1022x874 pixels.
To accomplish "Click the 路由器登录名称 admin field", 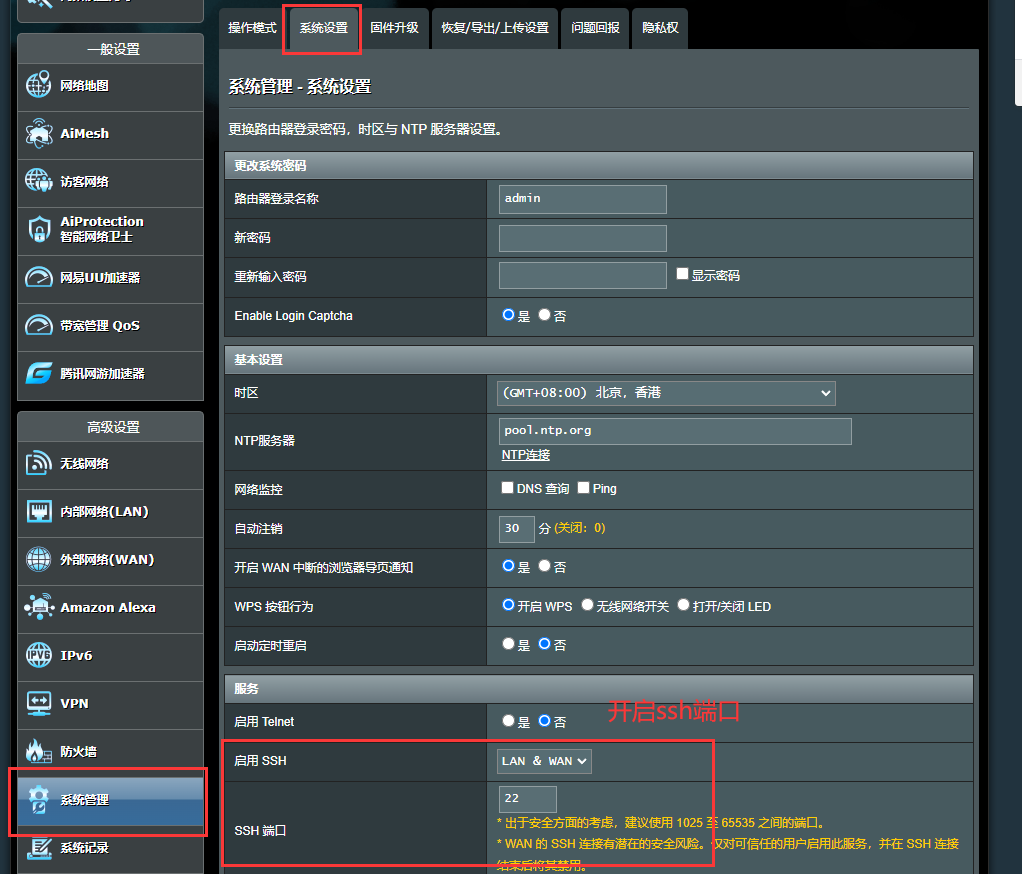I will click(583, 199).
